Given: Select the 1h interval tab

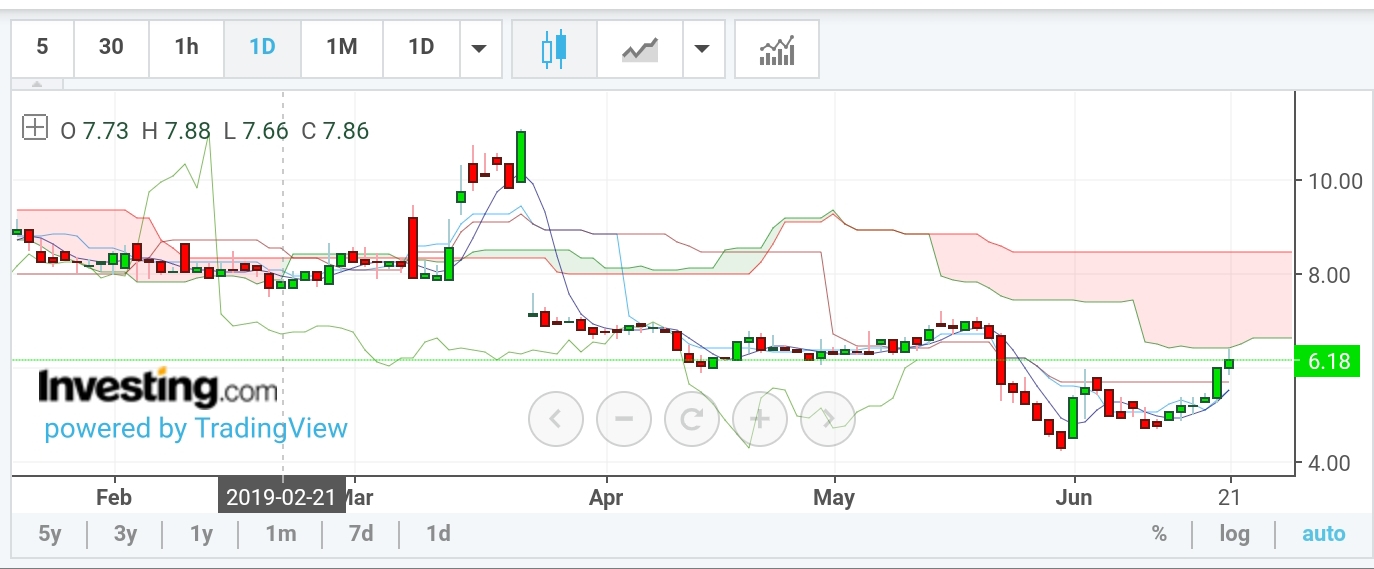Looking at the screenshot, I should 186,47.
